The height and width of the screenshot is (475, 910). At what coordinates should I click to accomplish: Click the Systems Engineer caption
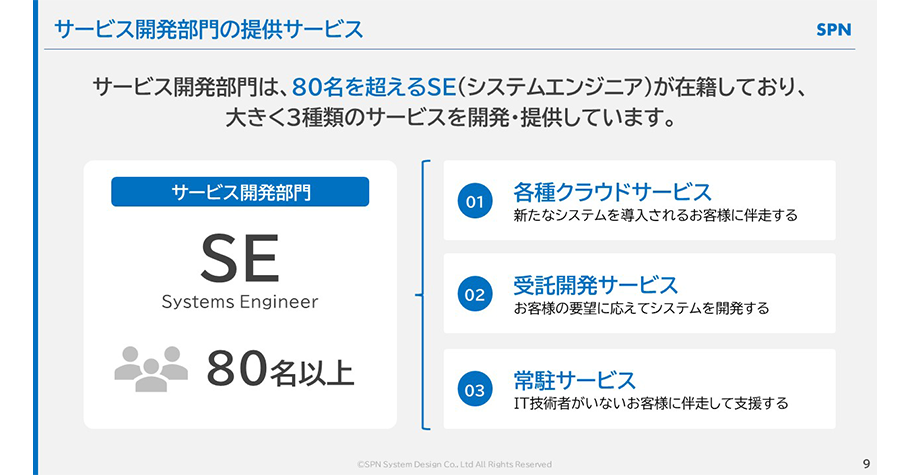tap(240, 302)
